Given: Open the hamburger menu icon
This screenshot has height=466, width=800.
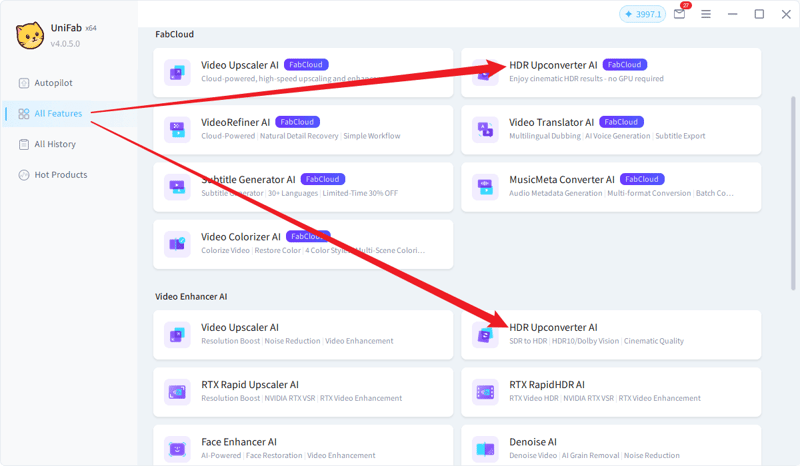Looking at the screenshot, I should 706,14.
